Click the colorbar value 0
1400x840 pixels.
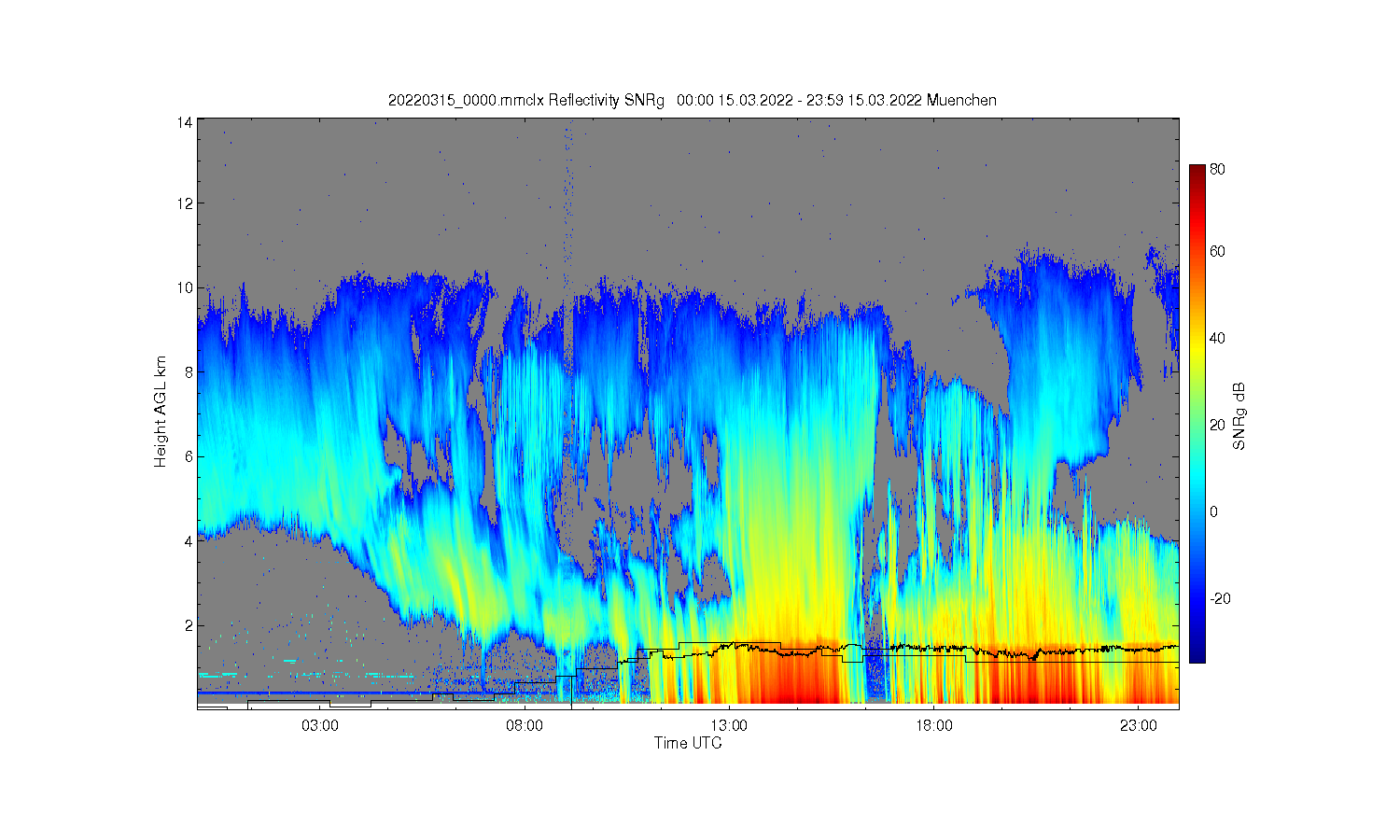pos(1214,512)
